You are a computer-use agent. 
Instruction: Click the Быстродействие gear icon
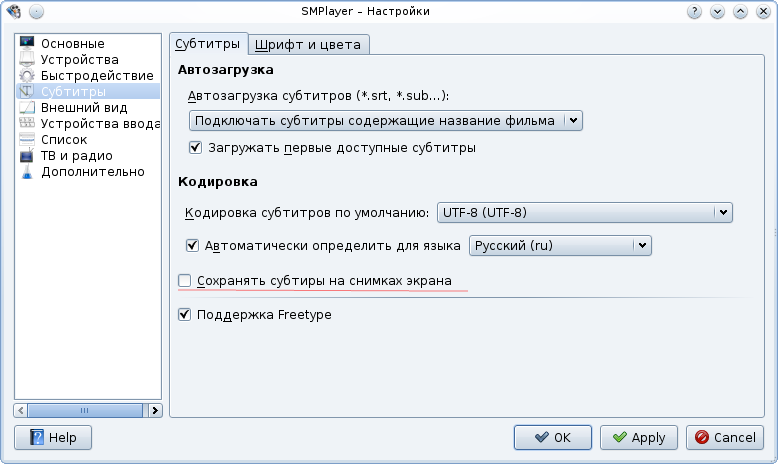pos(27,76)
